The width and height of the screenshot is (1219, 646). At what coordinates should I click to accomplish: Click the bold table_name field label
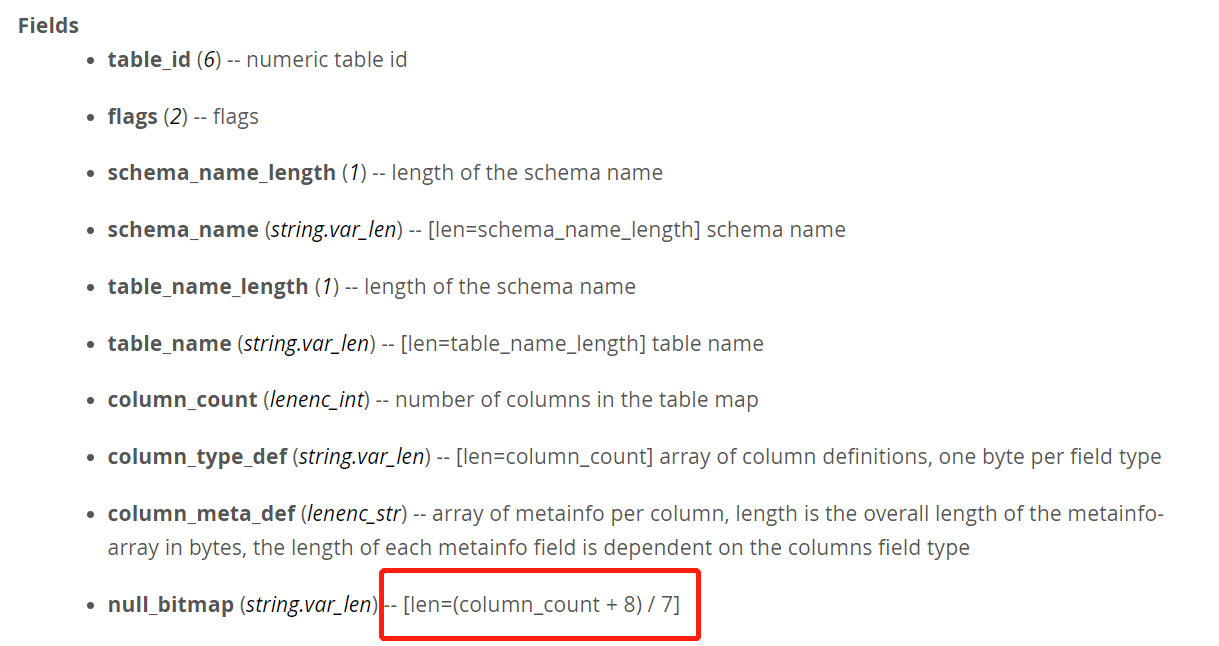pos(169,344)
